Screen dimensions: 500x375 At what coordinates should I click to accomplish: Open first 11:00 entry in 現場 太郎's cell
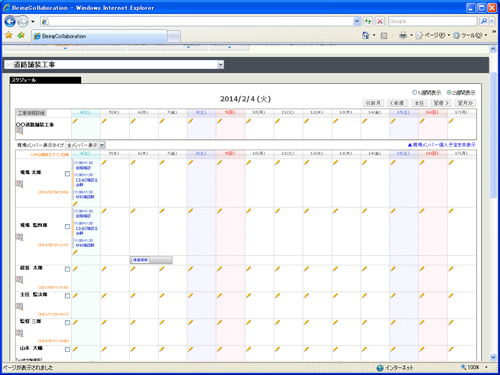pos(83,165)
